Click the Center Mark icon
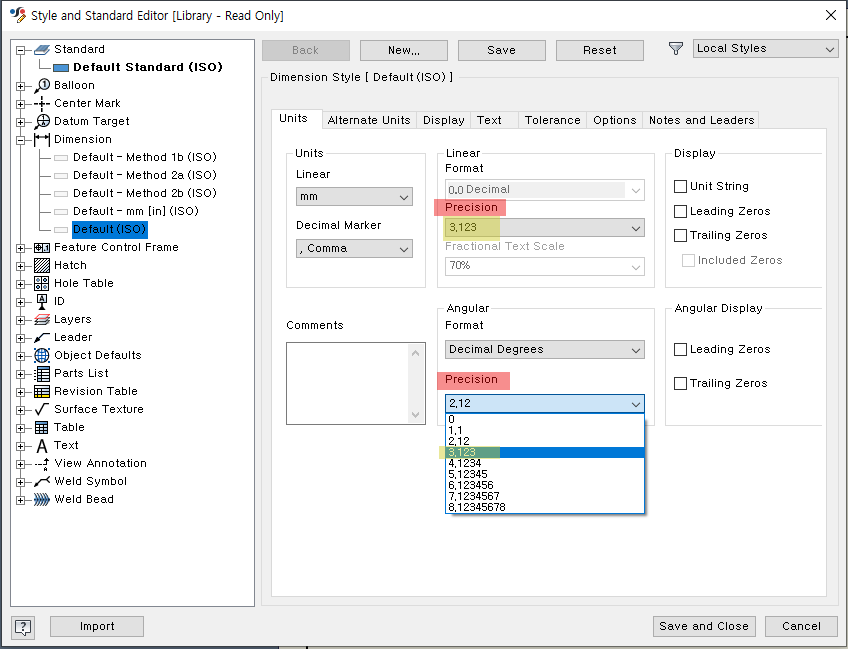848x649 pixels. pyautogui.click(x=42, y=103)
